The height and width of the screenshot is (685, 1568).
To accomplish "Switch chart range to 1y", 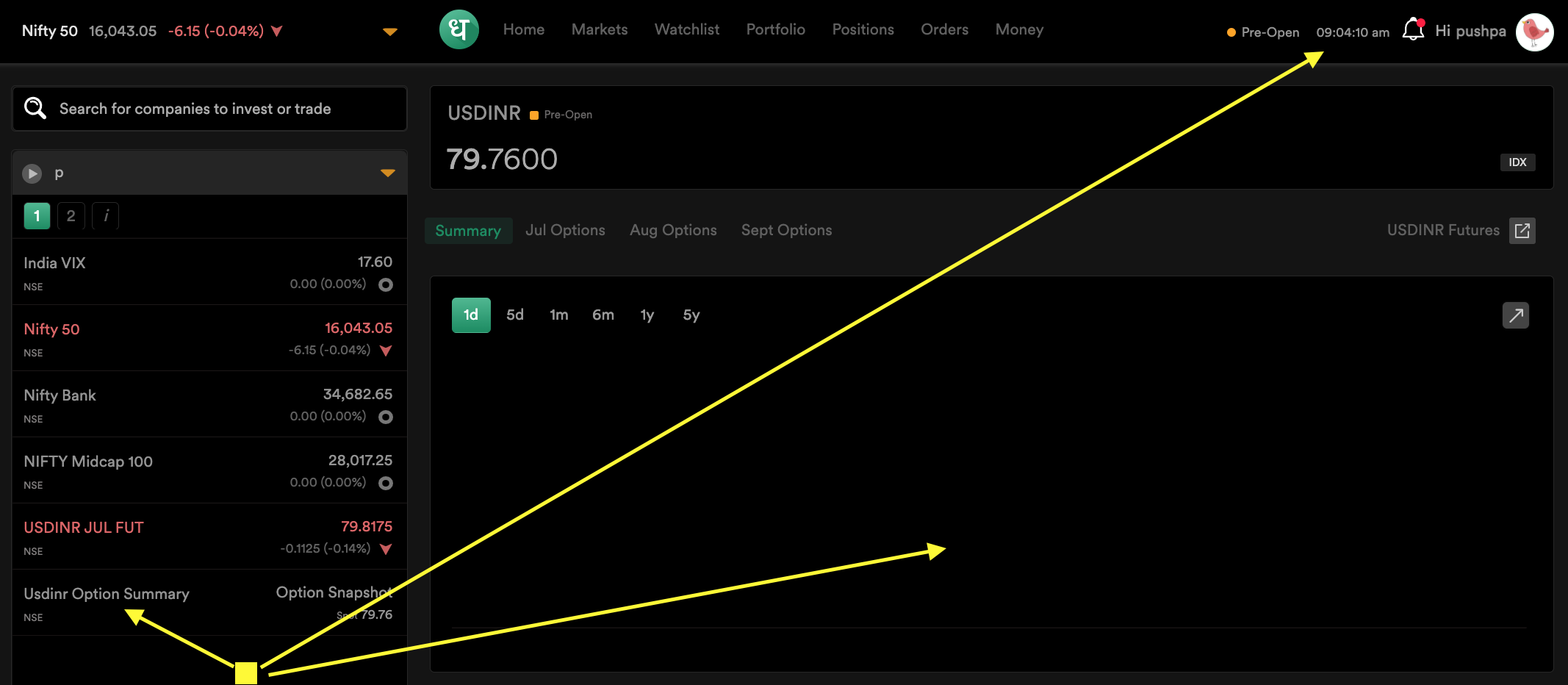I will tap(647, 315).
